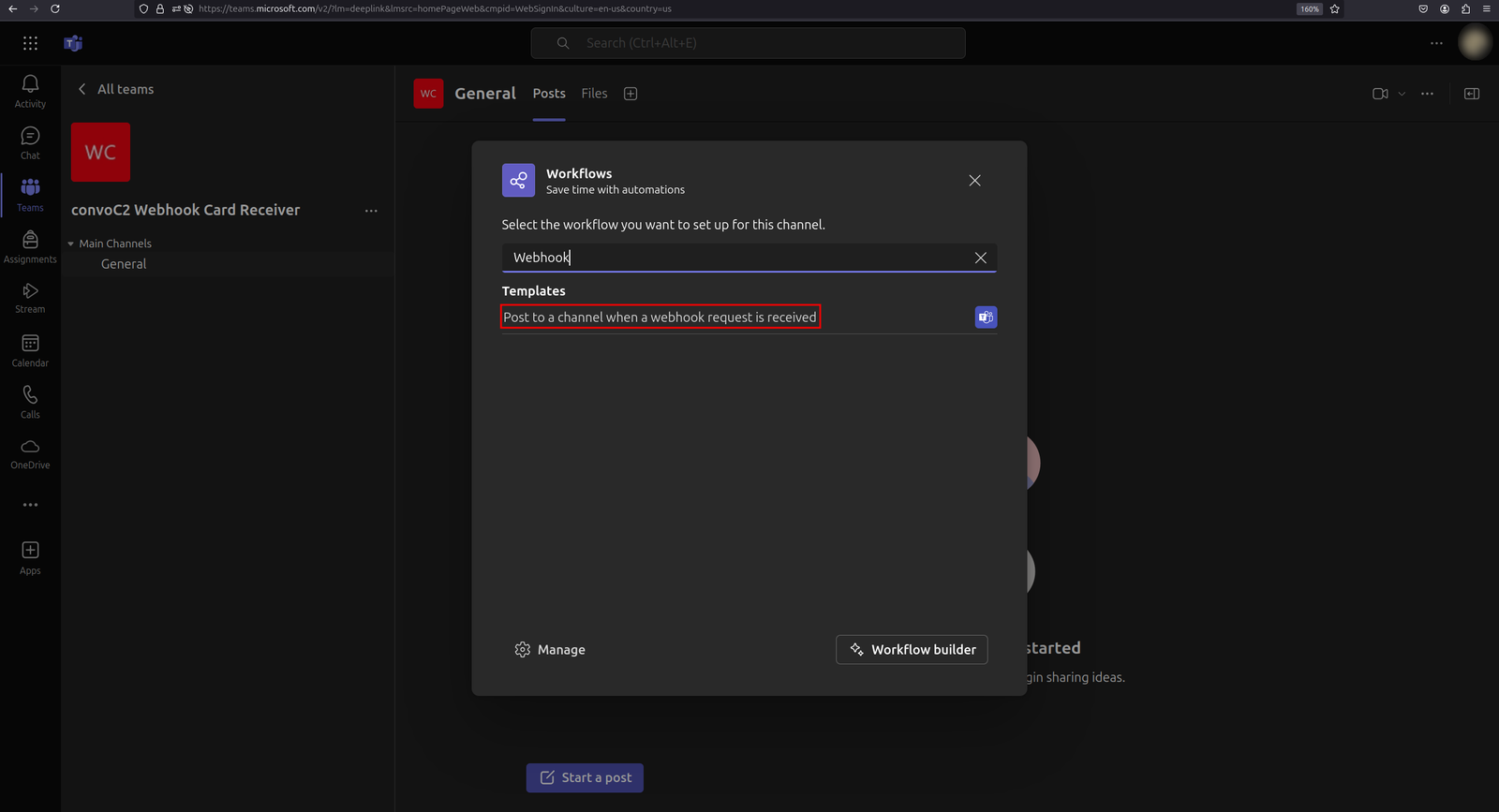Bookmark this page with star icon
Image resolution: width=1499 pixels, height=812 pixels.
[1335, 8]
